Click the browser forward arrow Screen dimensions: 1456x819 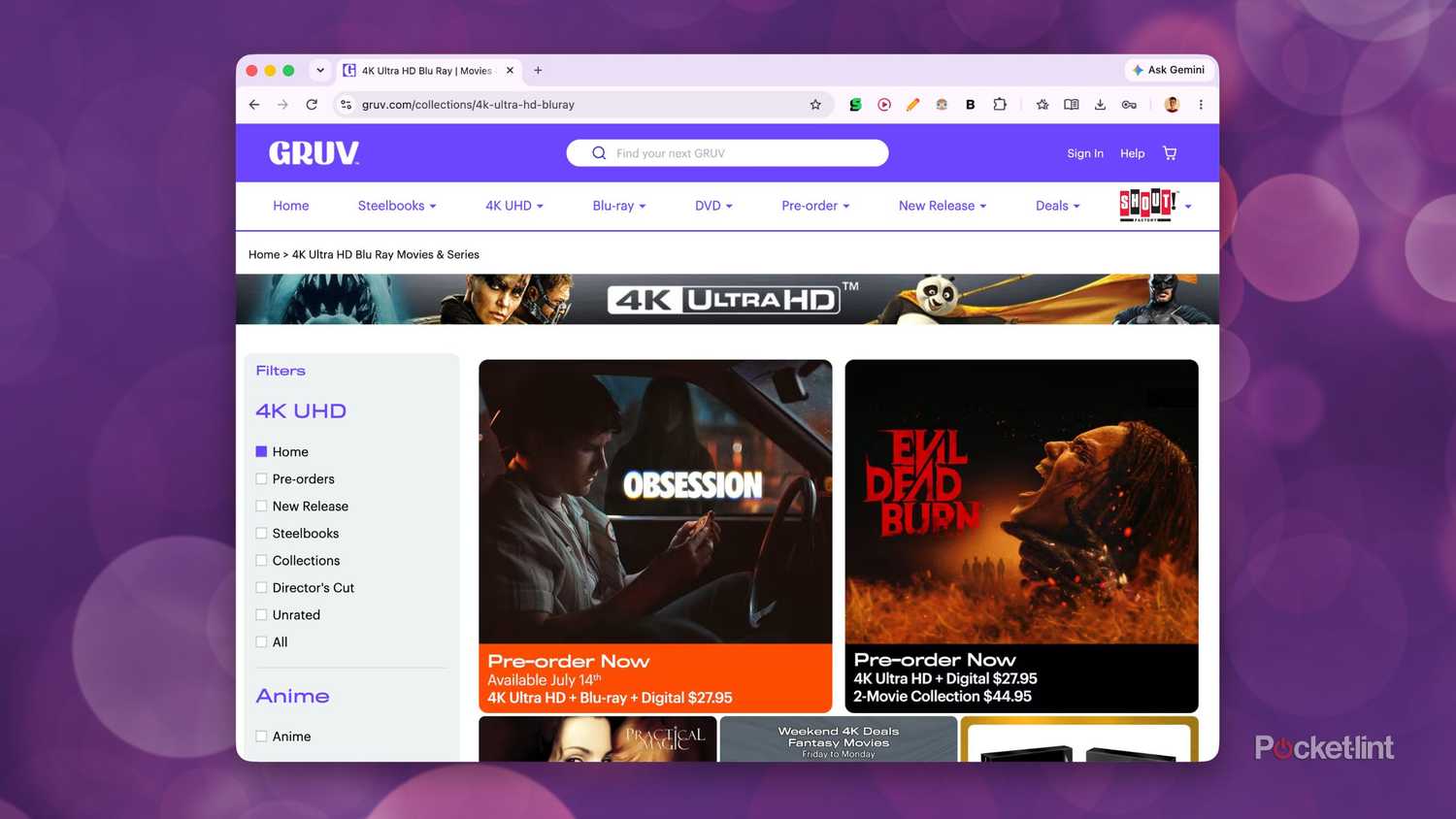coord(282,105)
